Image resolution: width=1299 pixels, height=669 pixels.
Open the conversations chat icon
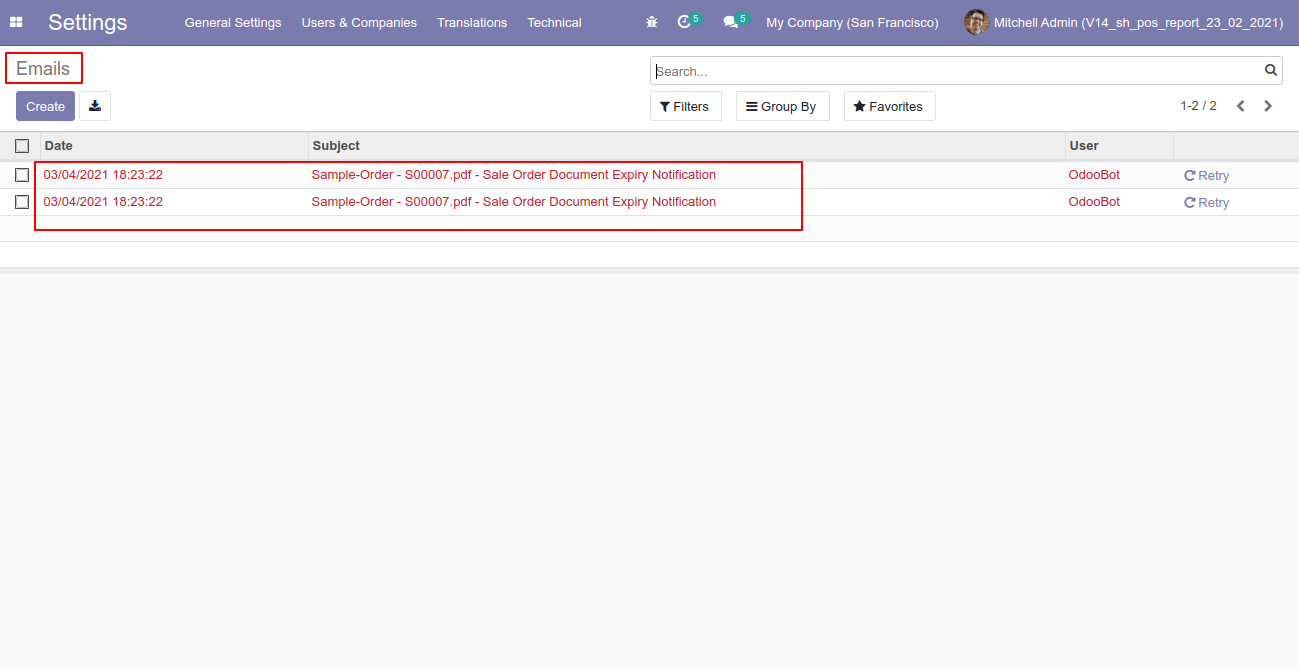(x=735, y=21)
